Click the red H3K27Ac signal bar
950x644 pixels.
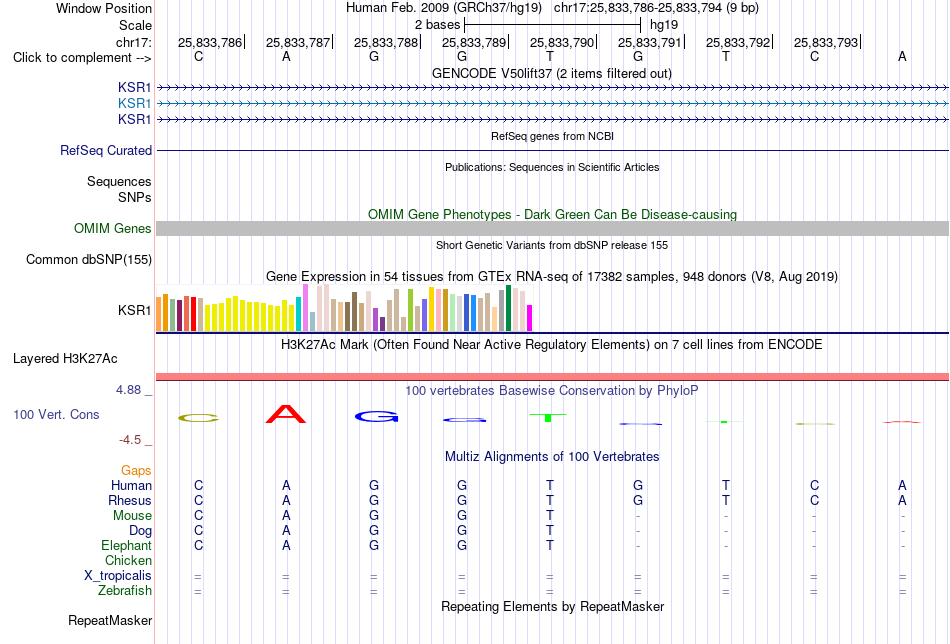[553, 377]
